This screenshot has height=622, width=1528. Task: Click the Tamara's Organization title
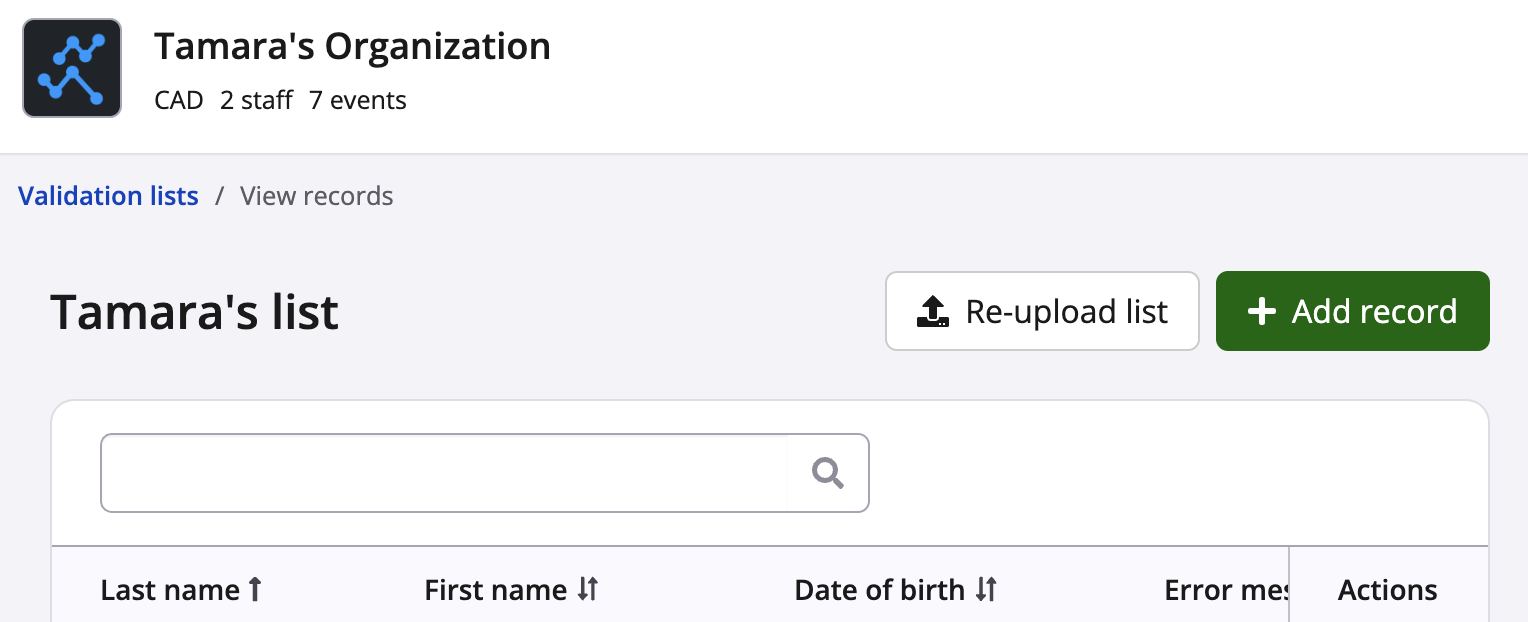352,47
